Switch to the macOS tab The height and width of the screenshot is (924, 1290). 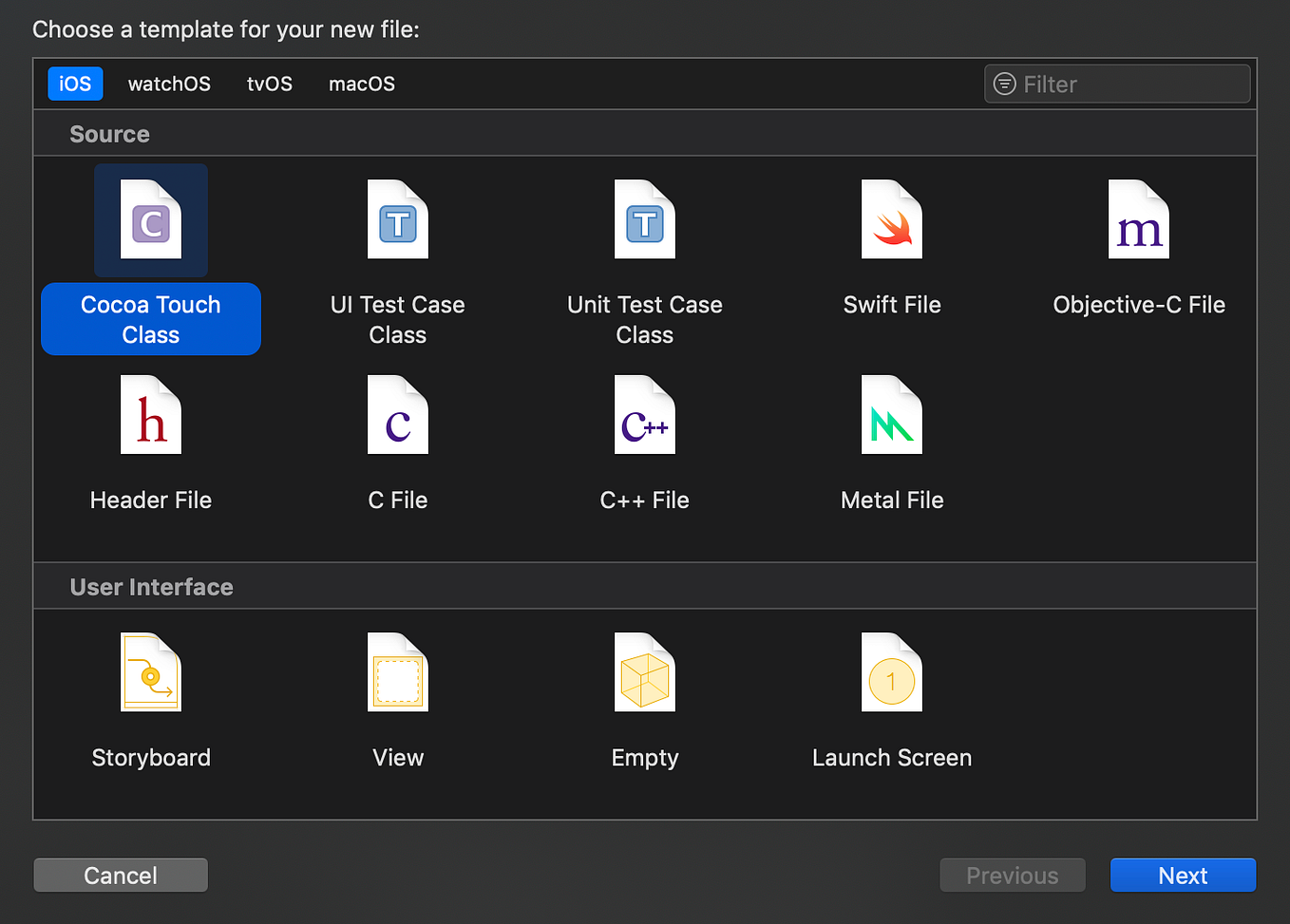pos(361,84)
